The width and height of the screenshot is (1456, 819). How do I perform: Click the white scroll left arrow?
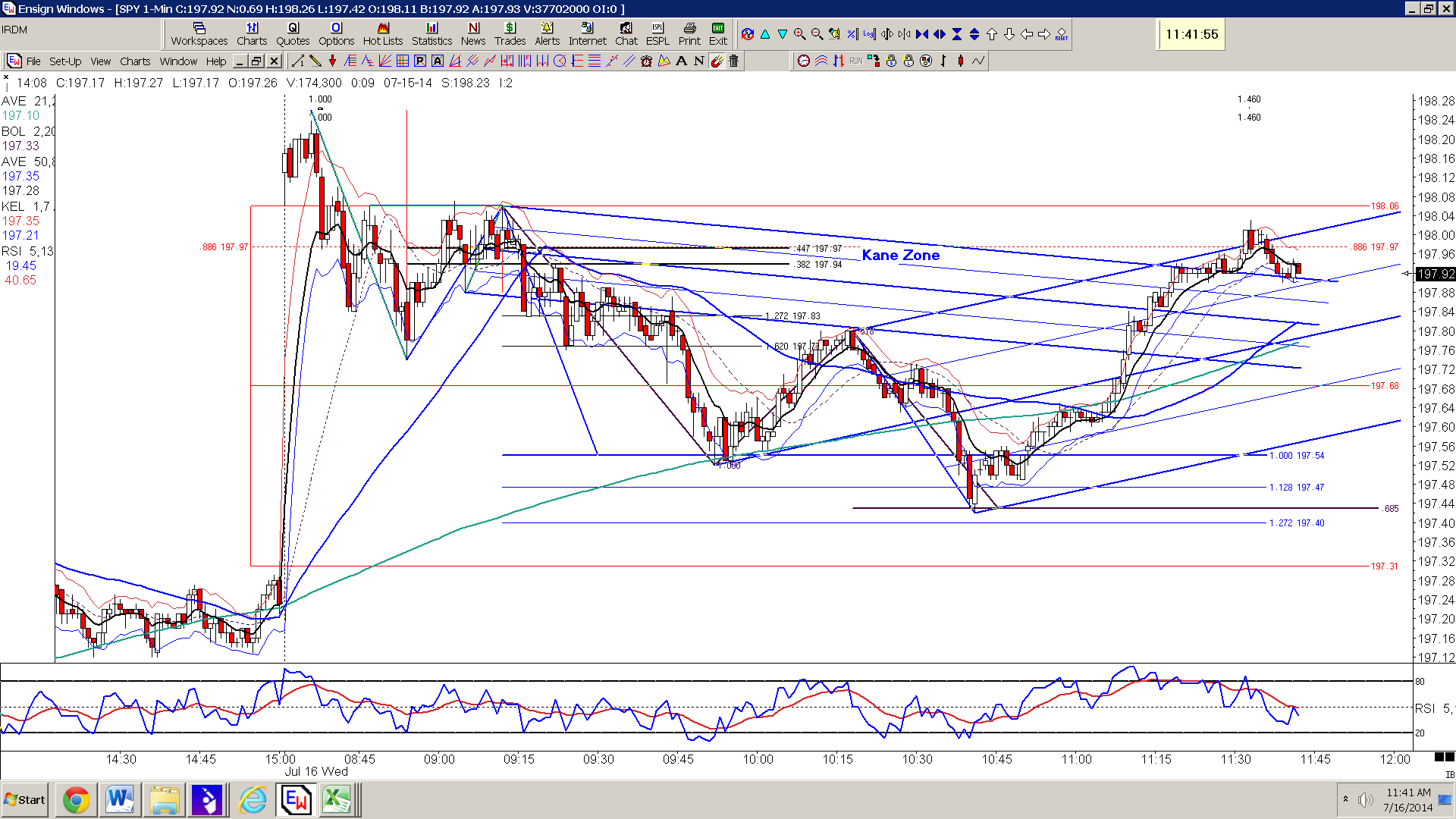coord(1027,34)
